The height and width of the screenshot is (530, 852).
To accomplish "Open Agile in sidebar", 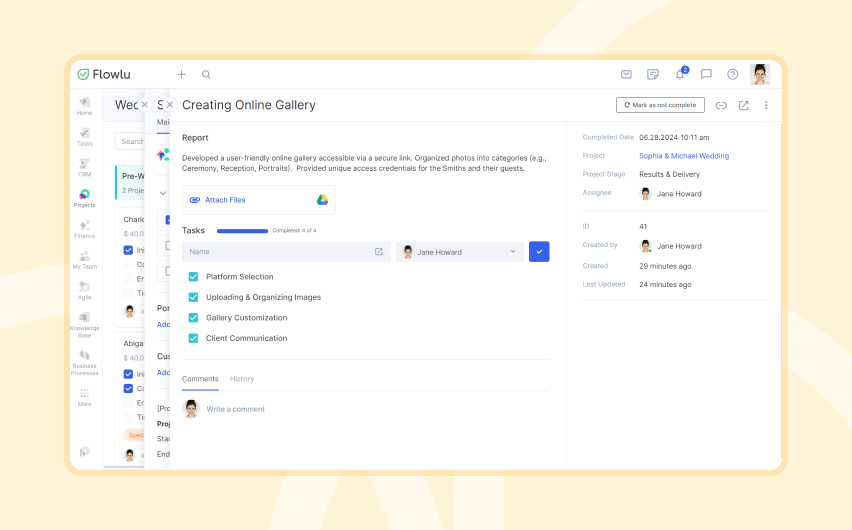I will click(84, 291).
